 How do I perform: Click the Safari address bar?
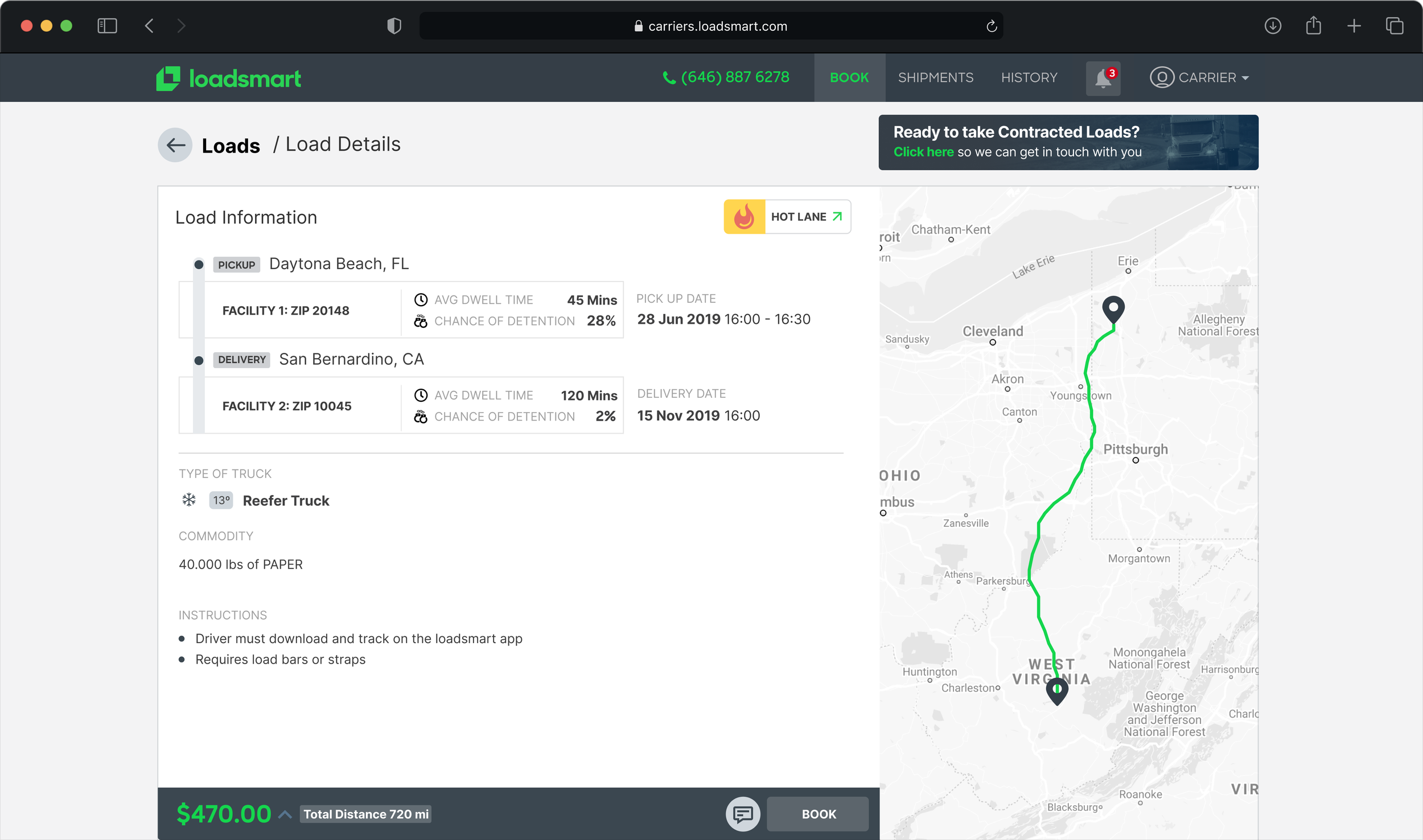tap(711, 26)
